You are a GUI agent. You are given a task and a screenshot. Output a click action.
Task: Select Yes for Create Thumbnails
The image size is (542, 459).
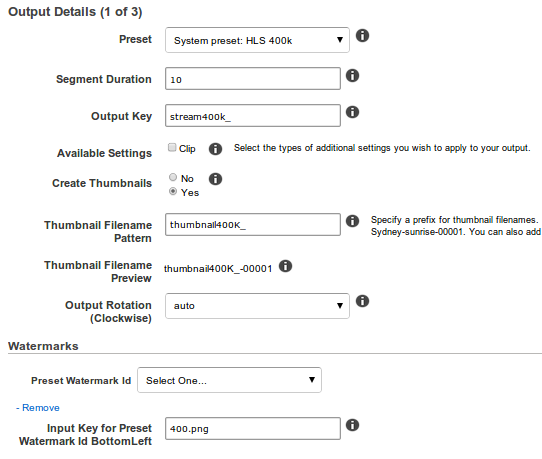[173, 191]
